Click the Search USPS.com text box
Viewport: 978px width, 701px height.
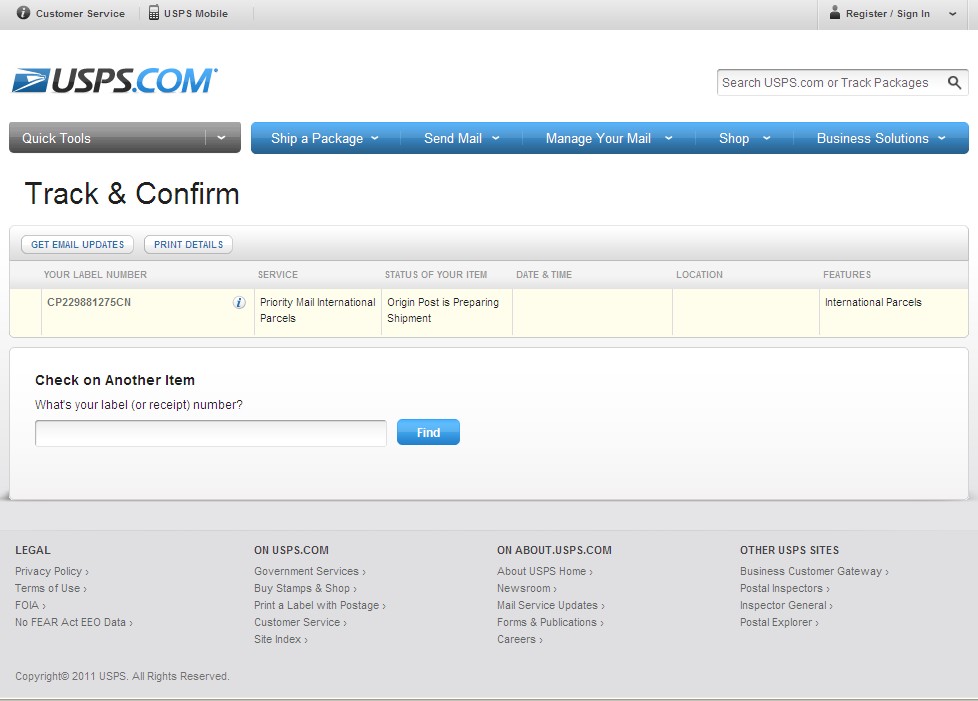pos(828,83)
